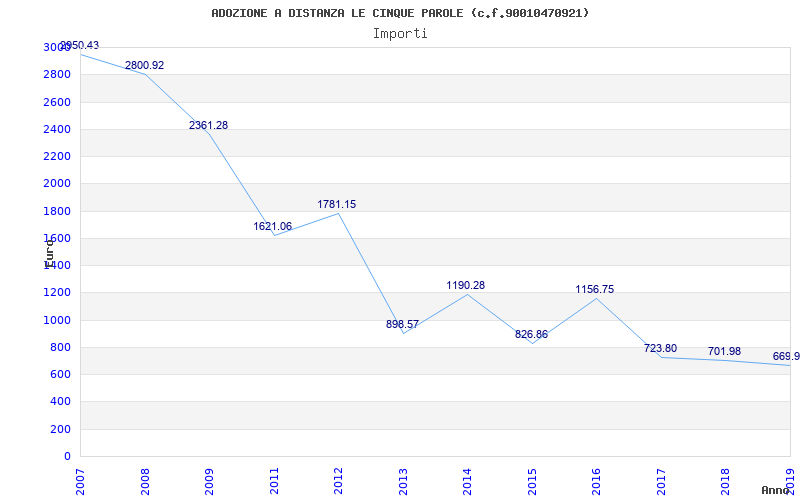Click the data label 826.86

tap(531, 334)
